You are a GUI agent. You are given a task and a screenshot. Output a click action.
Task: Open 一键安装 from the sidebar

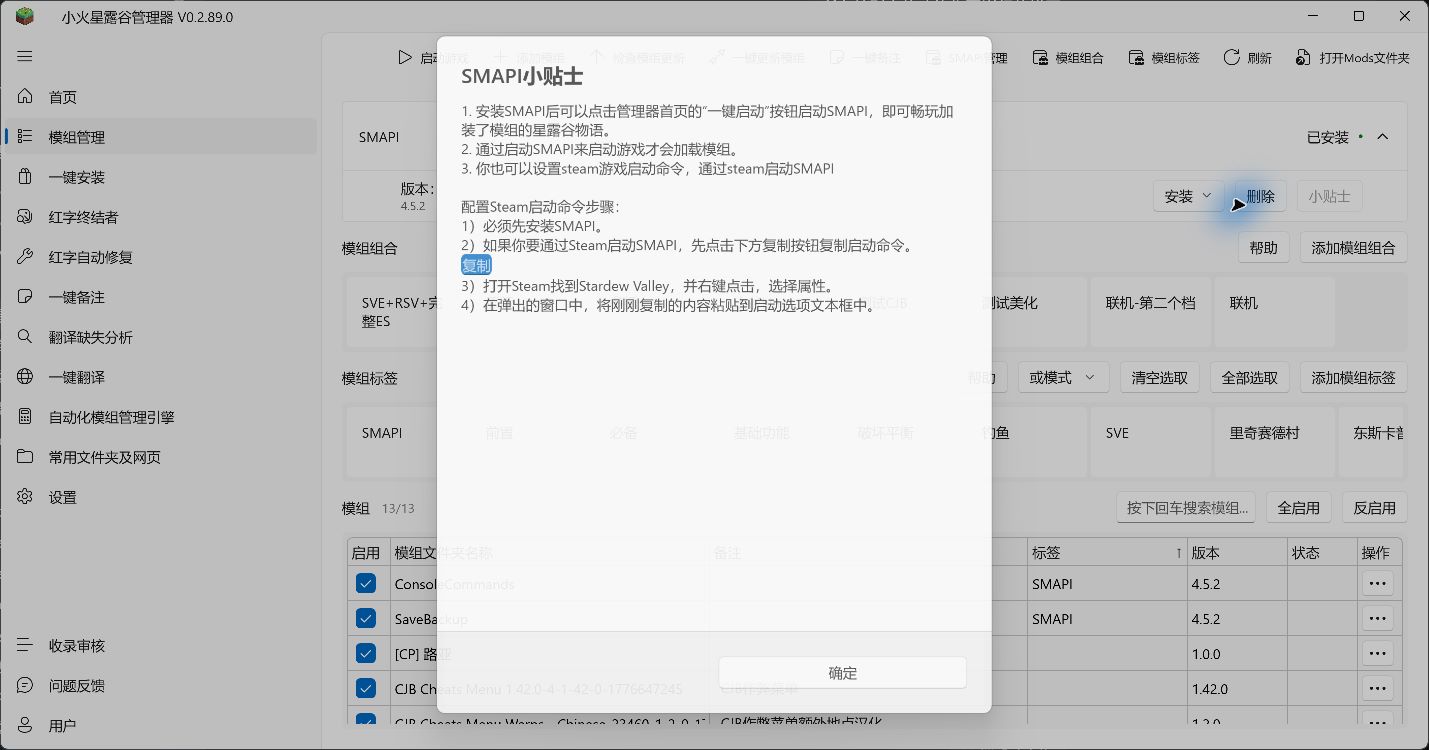coord(160,177)
